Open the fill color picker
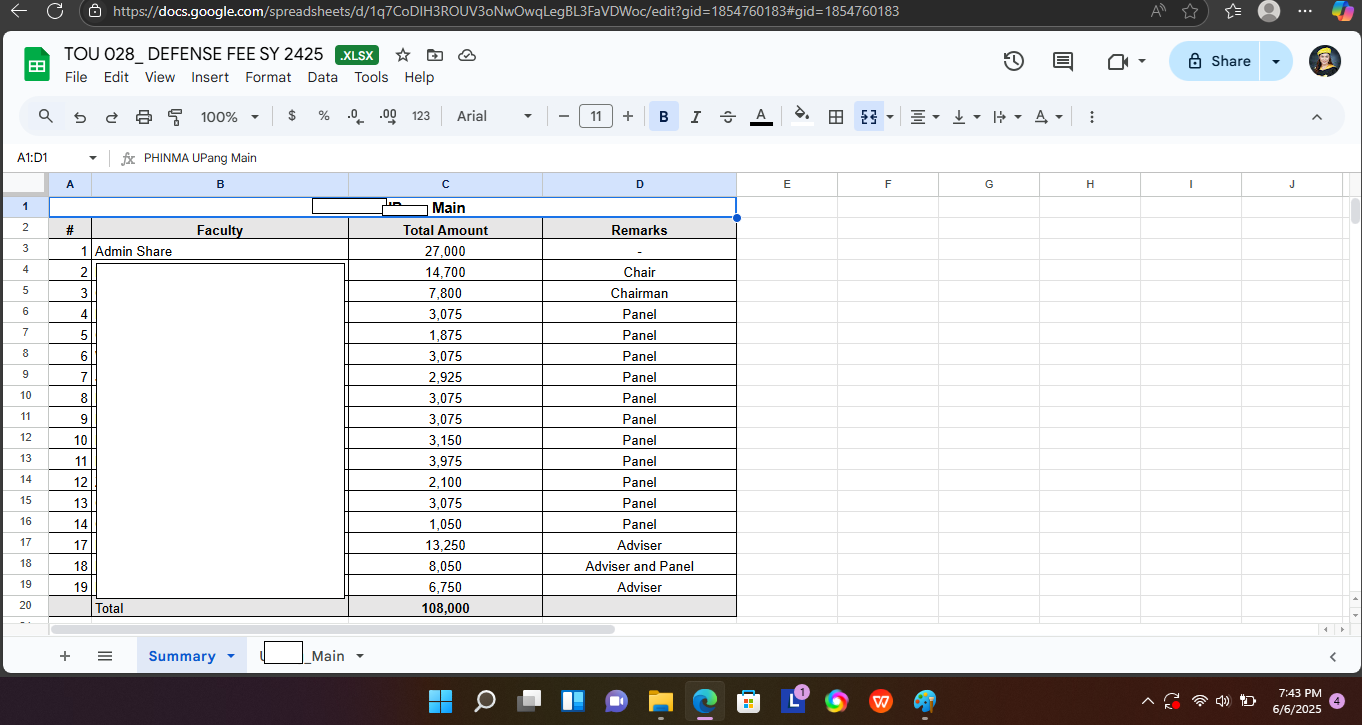Viewport: 1362px width, 725px height. coord(801,117)
